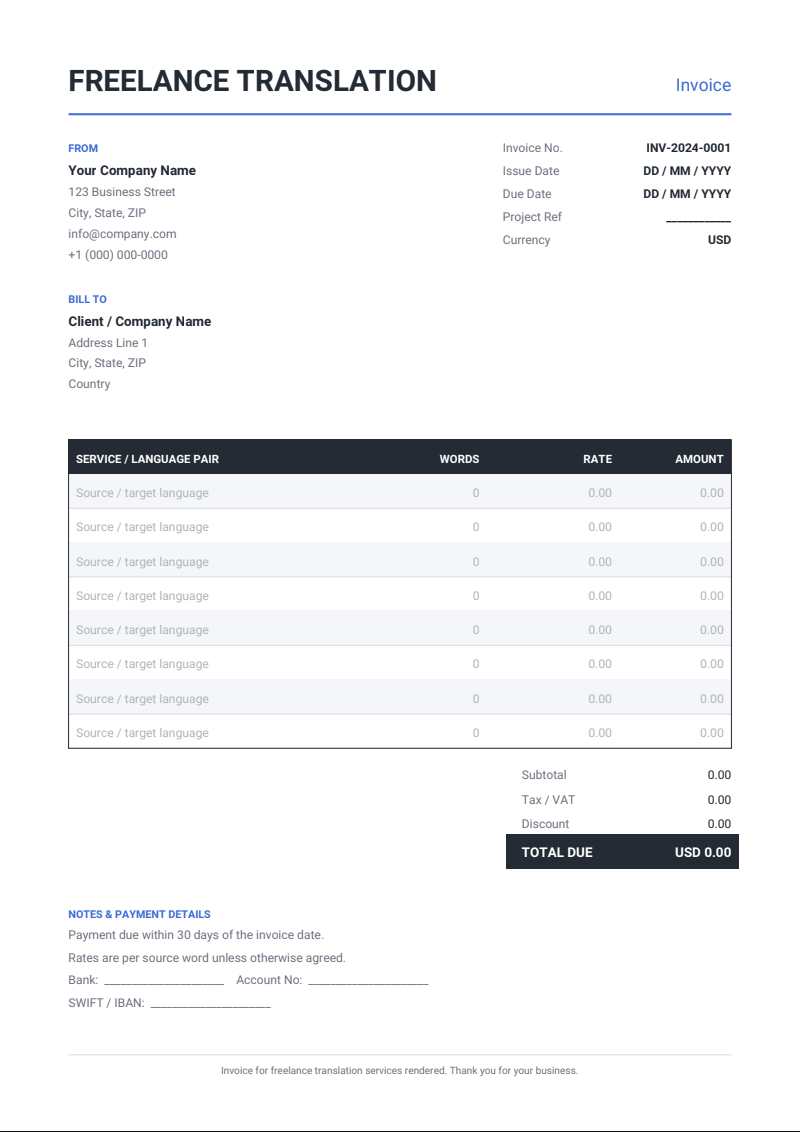Click first row Source / target language cell
800x1132 pixels.
coord(142,493)
